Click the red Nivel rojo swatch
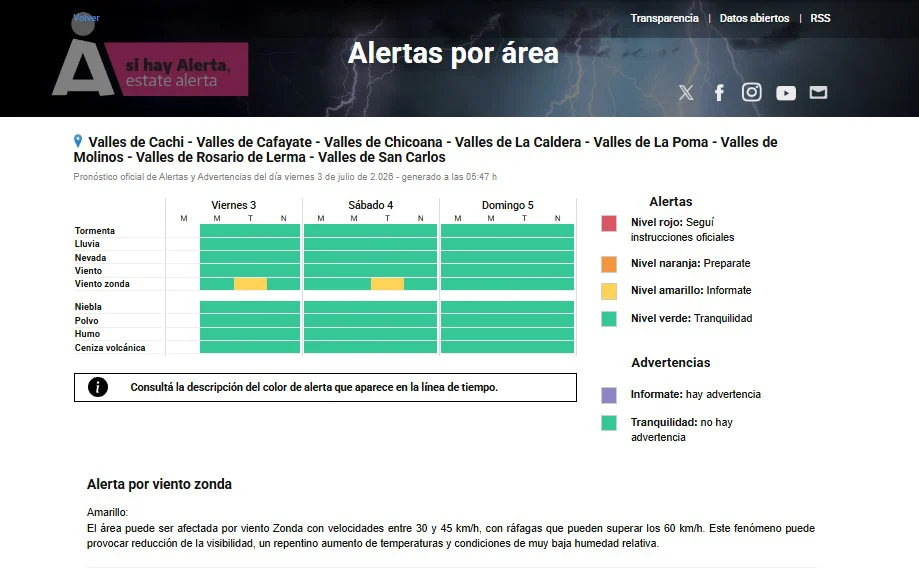This screenshot has width=919, height=568. click(x=609, y=223)
